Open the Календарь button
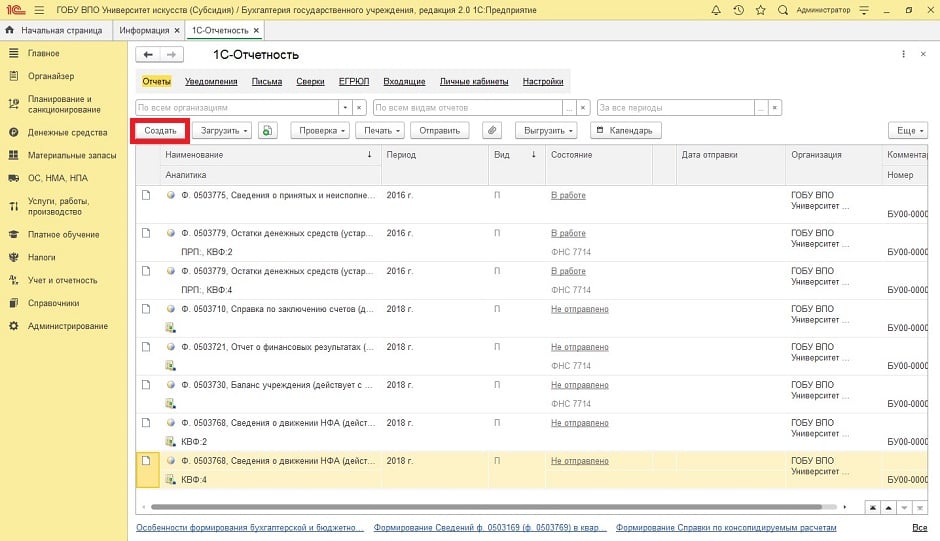This screenshot has width=940, height=541. pos(624,131)
